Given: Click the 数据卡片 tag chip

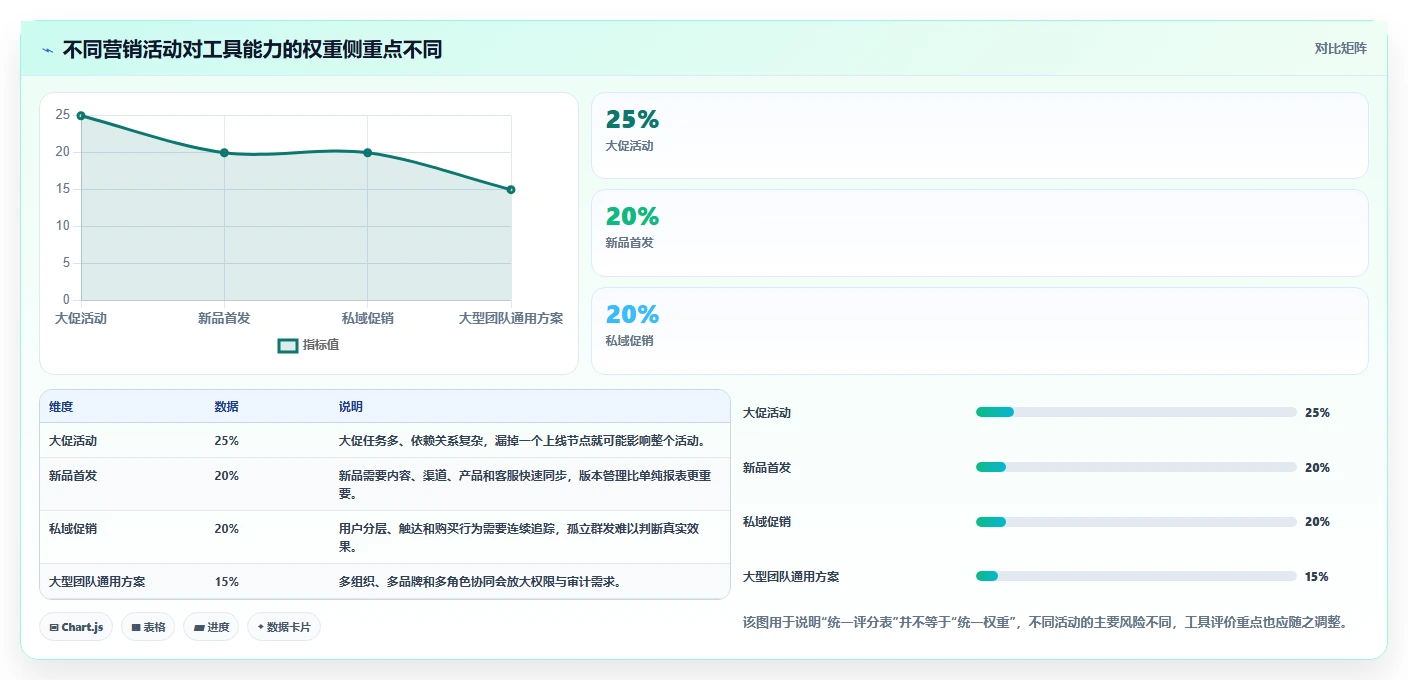Looking at the screenshot, I should click(284, 627).
